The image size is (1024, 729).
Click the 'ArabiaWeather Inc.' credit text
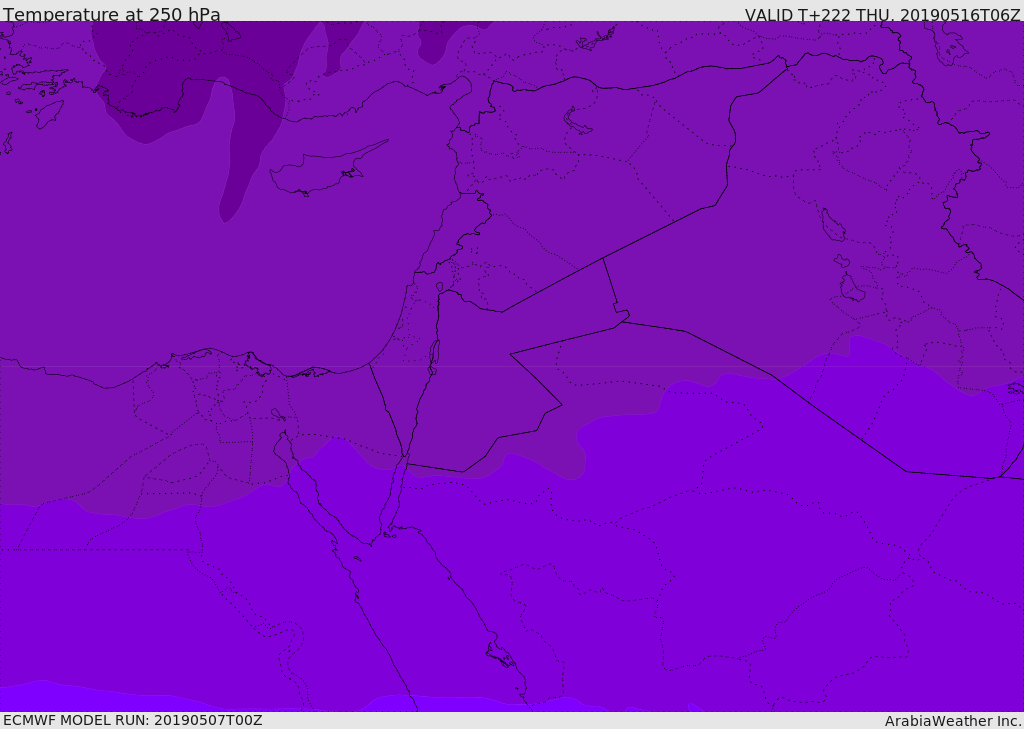953,721
